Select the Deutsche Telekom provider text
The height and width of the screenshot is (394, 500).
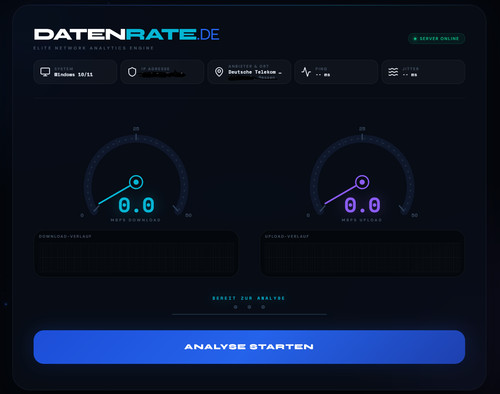click(255, 72)
